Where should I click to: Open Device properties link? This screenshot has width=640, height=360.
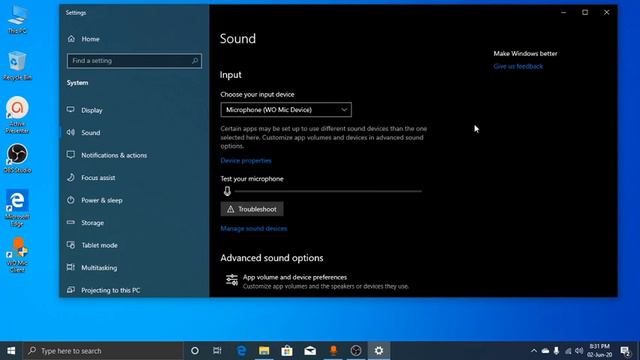pos(246,161)
